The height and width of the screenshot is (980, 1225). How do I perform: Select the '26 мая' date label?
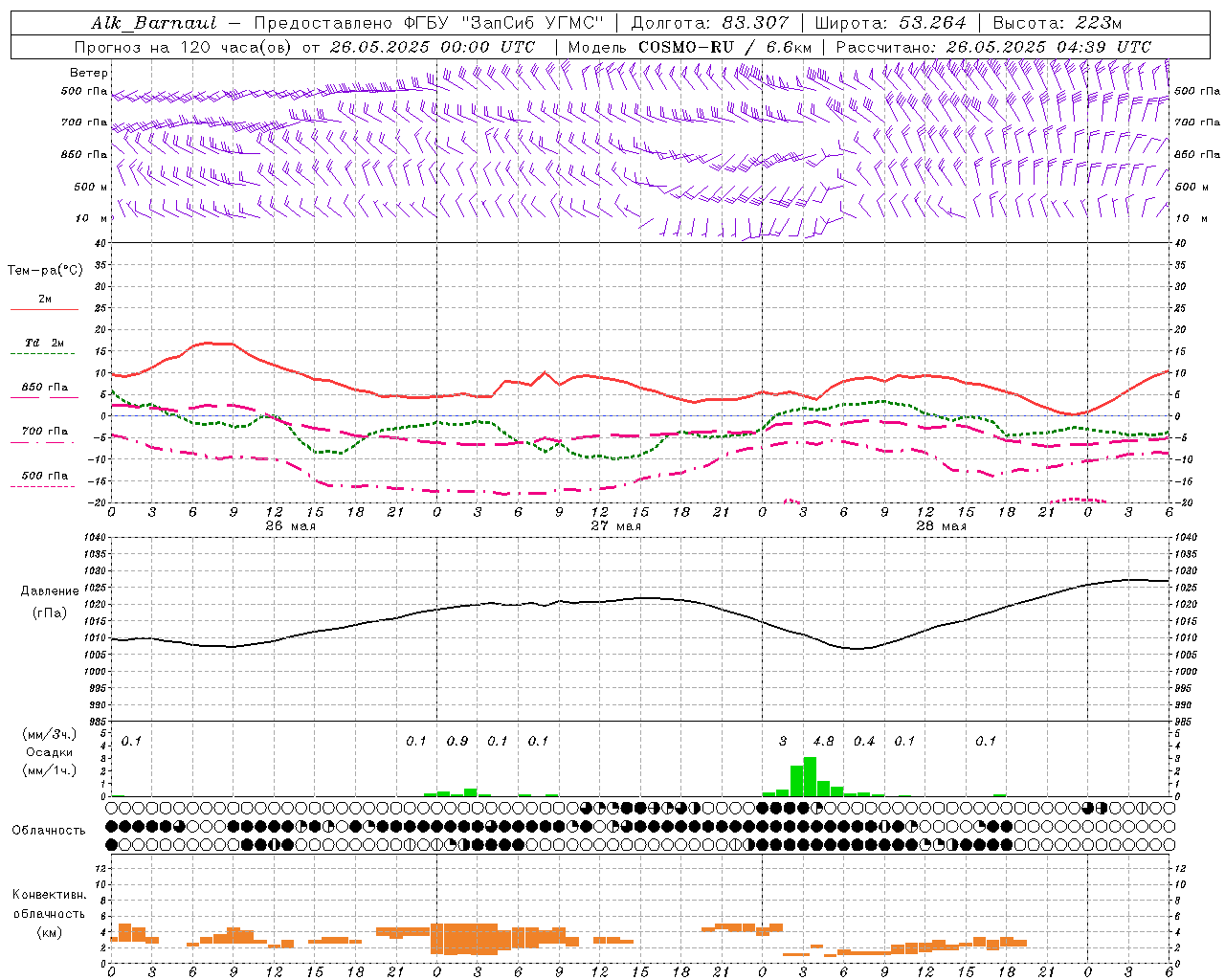pos(291,525)
